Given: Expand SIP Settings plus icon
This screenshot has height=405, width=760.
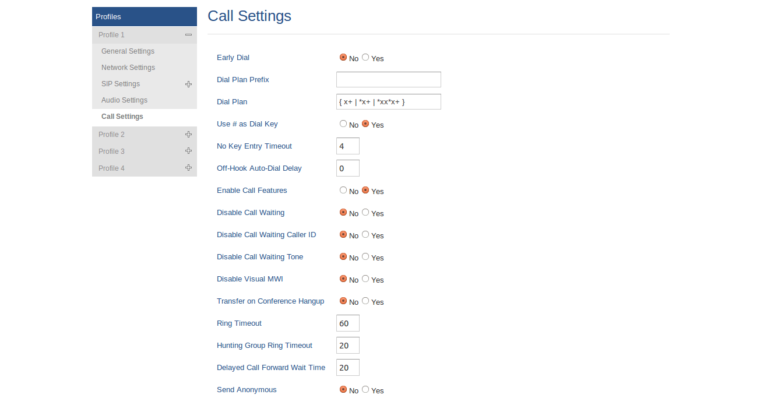Looking at the screenshot, I should coord(188,84).
